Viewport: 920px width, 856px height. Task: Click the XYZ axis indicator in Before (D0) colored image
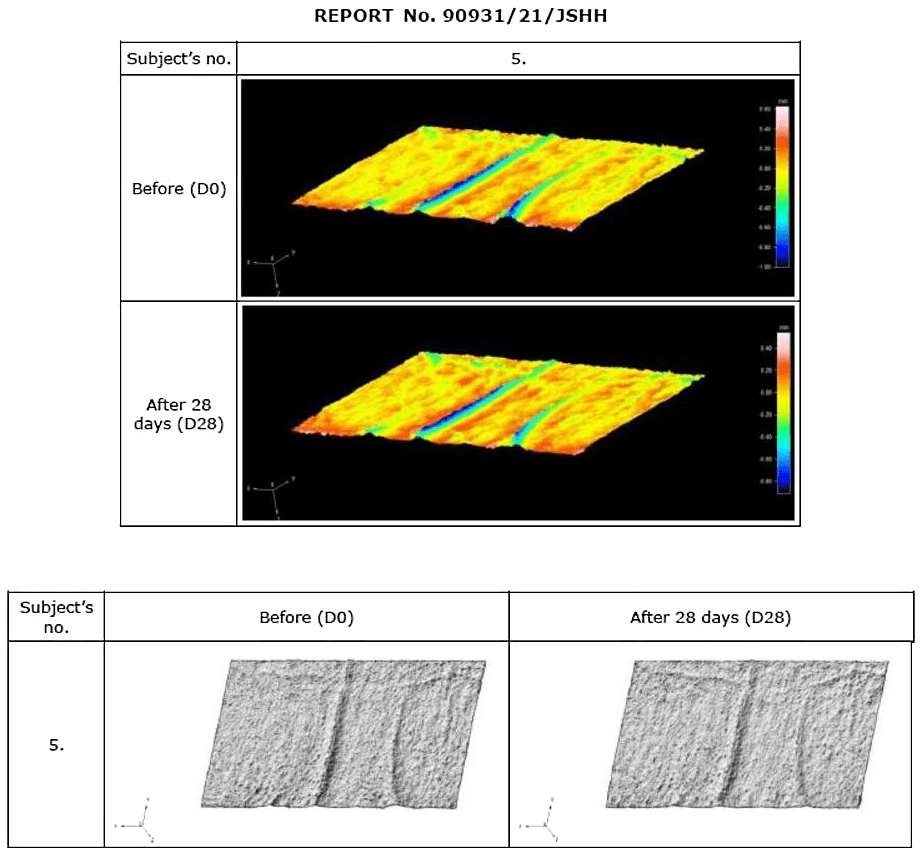click(x=272, y=272)
